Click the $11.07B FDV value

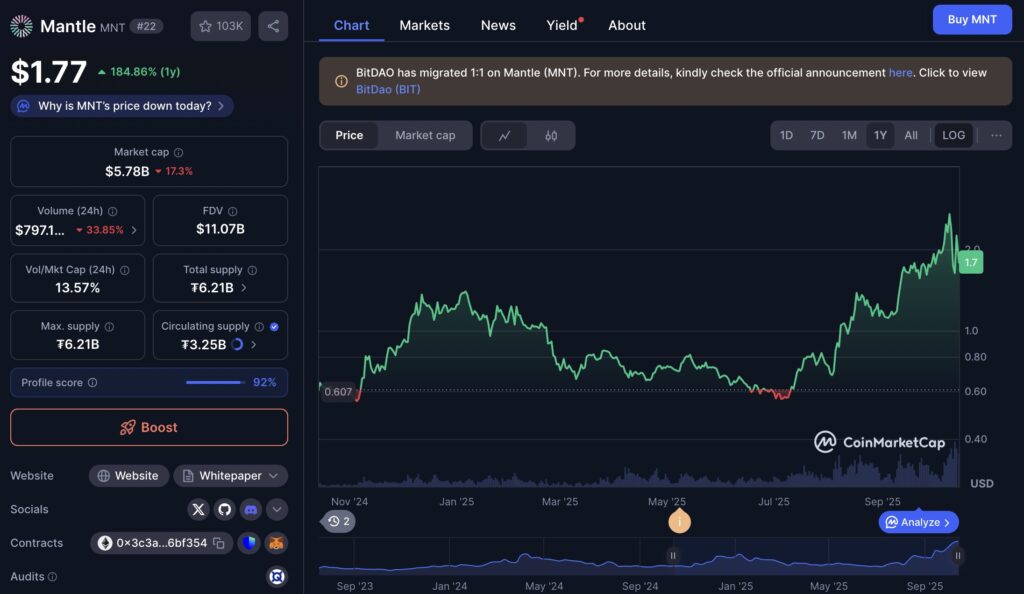(220, 229)
